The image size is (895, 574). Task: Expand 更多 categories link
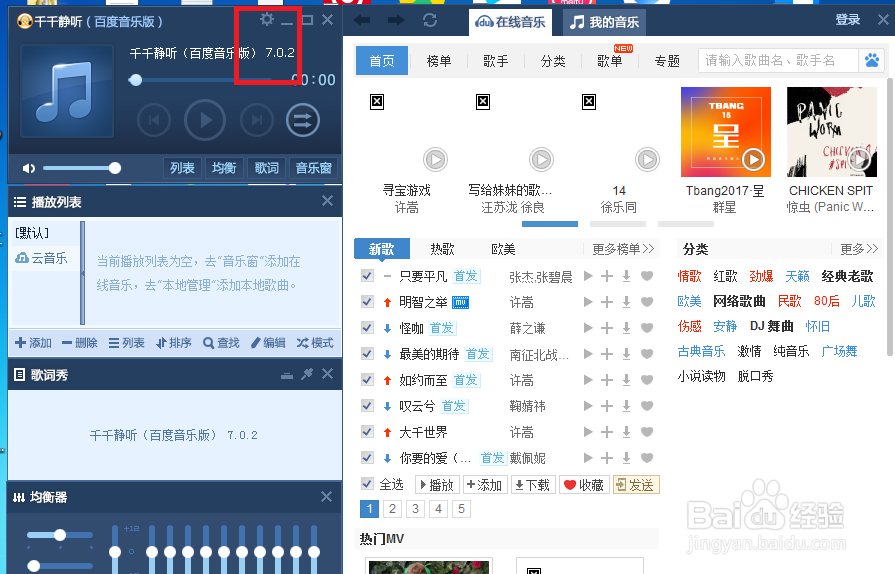tap(859, 249)
